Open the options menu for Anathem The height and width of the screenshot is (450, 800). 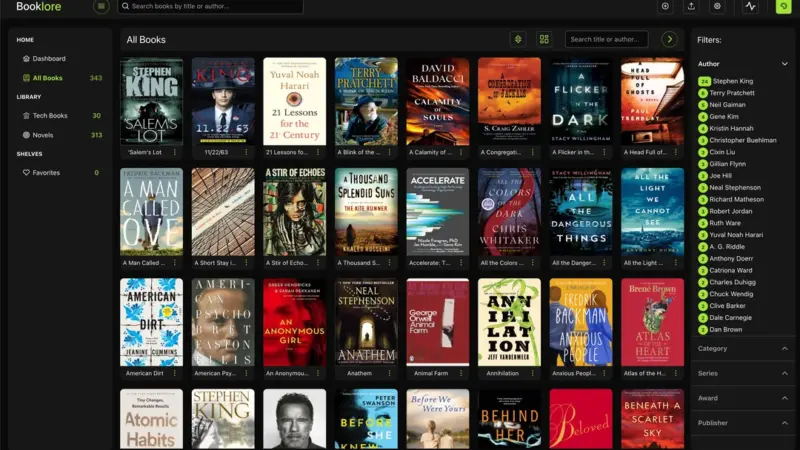389,373
